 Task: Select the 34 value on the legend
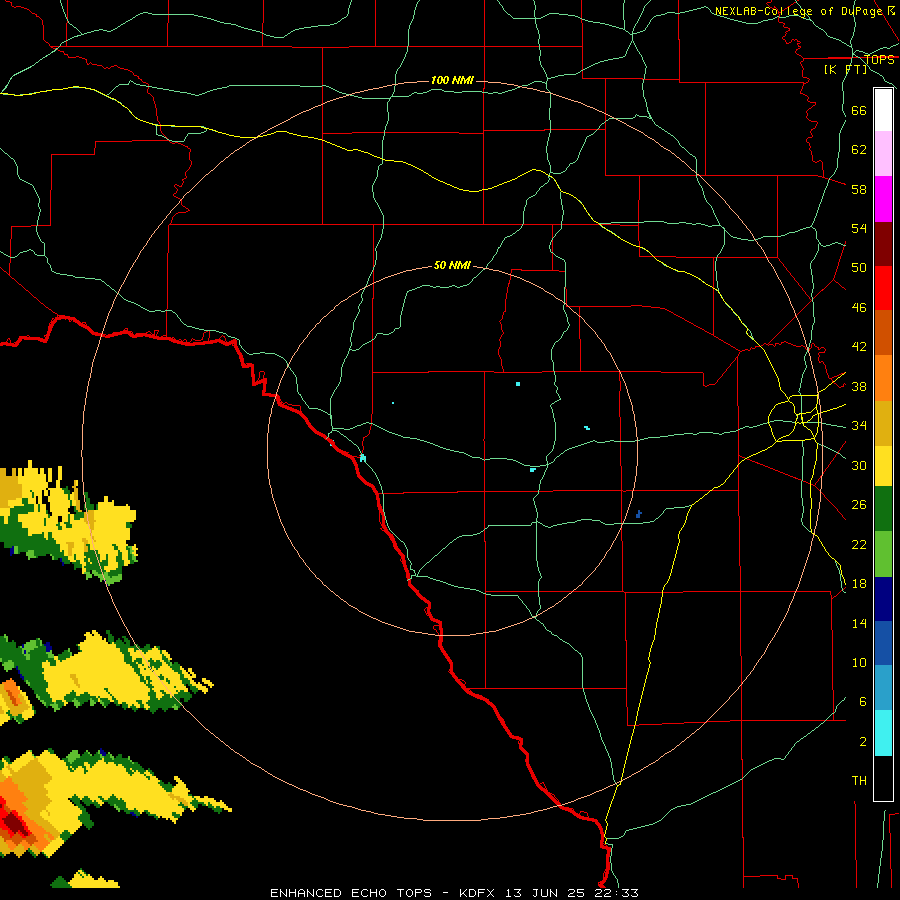click(x=859, y=426)
